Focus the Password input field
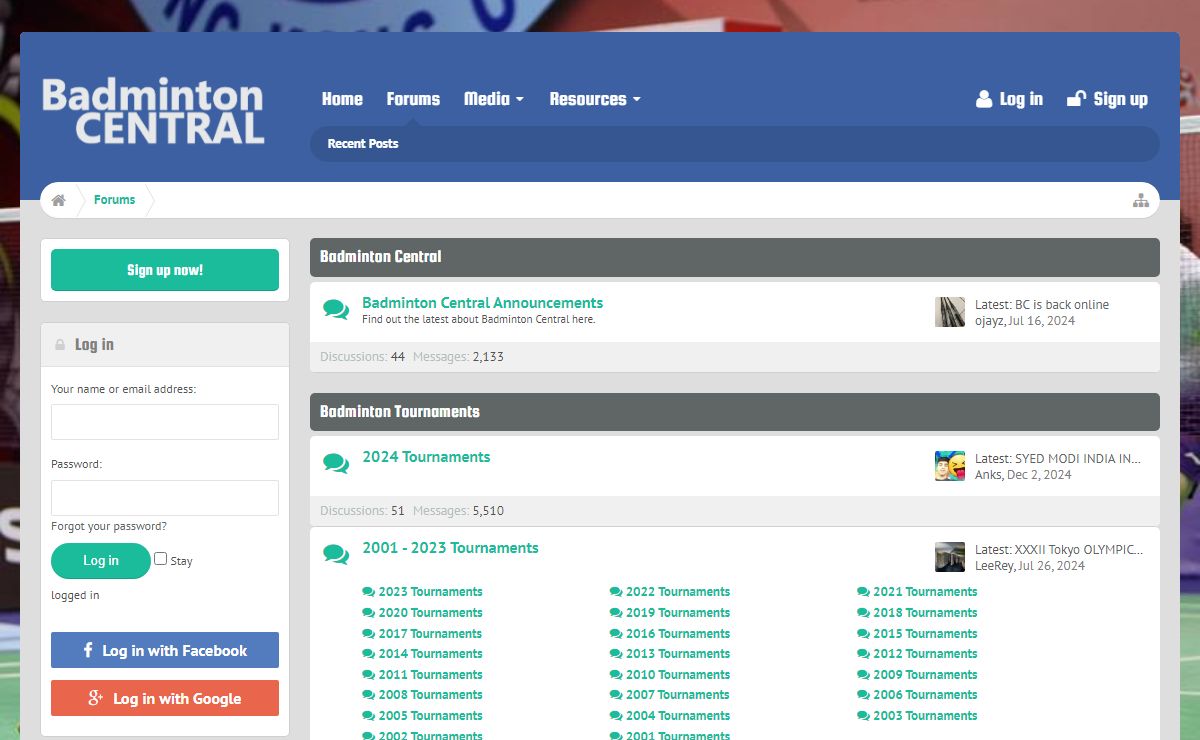Viewport: 1200px width, 740px height. tap(165, 498)
